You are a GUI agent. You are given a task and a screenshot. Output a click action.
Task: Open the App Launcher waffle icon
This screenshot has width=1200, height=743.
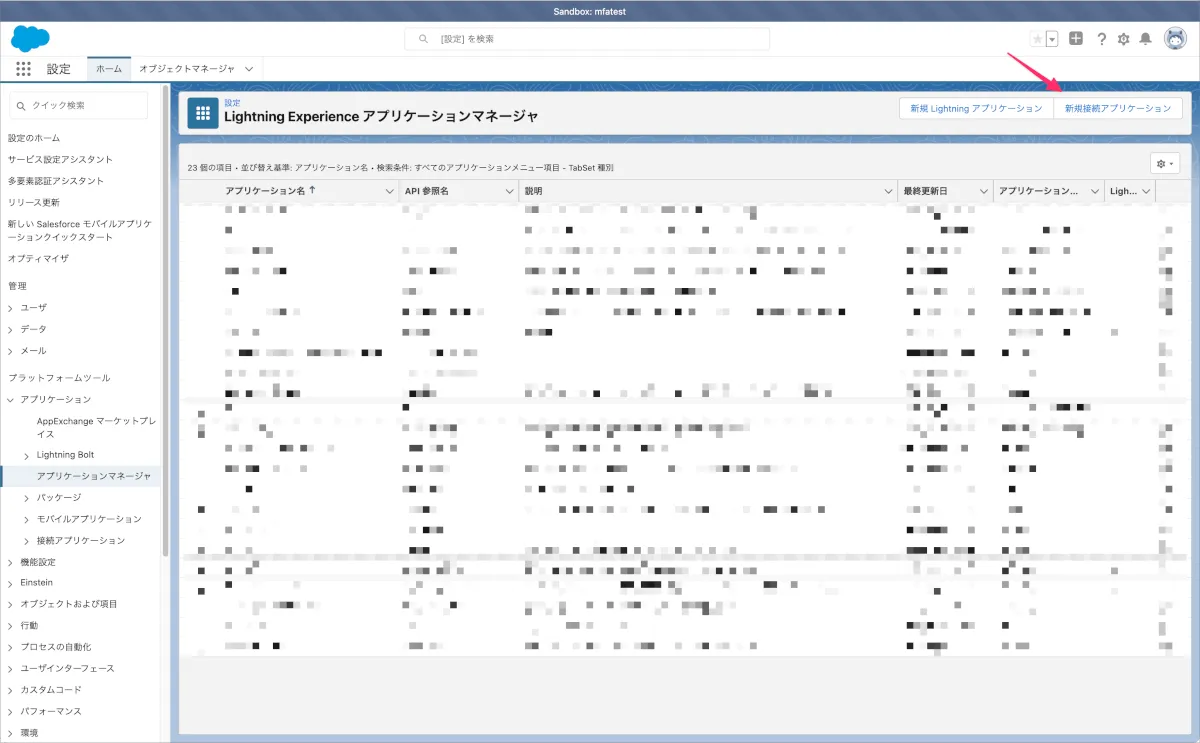coord(24,69)
